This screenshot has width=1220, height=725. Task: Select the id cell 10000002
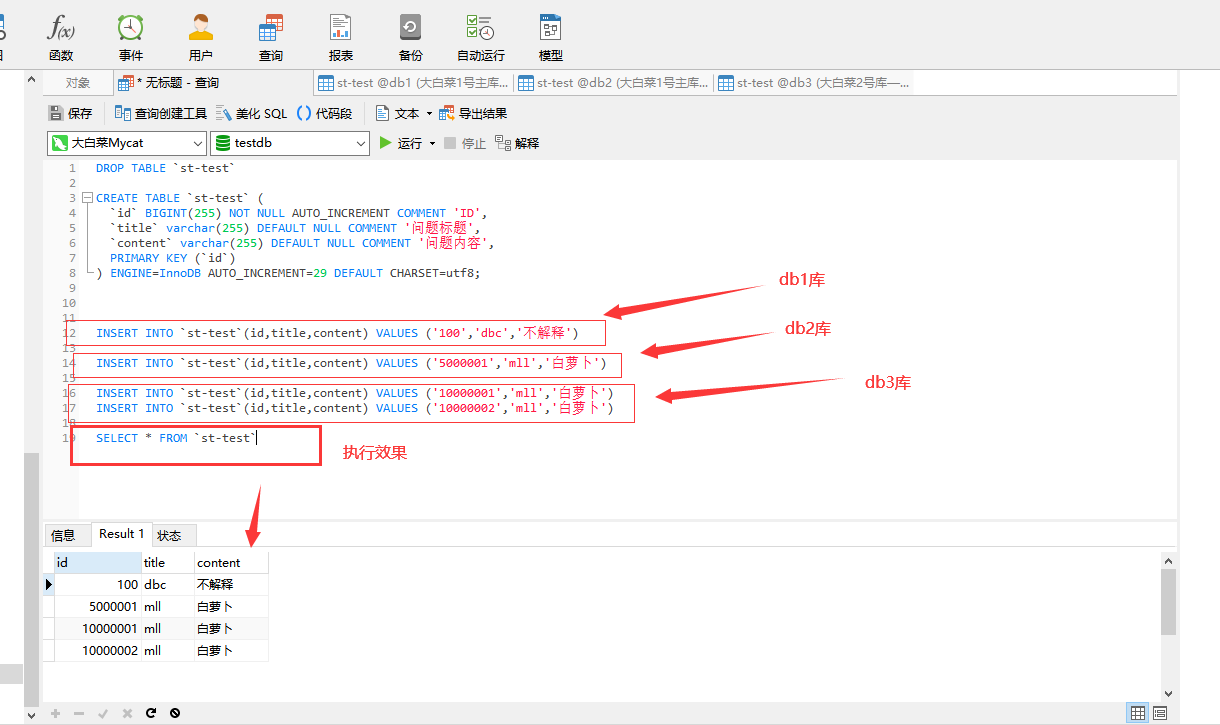click(x=97, y=650)
